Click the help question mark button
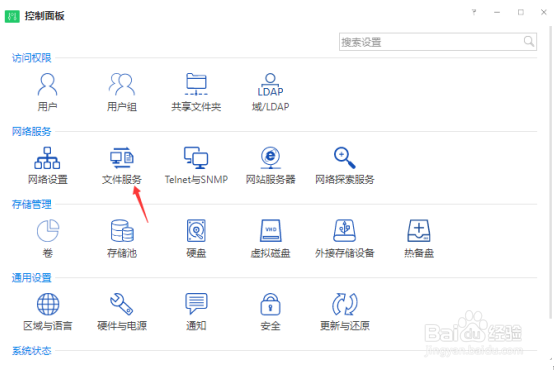Viewport: 554px width, 370px height. [474, 12]
